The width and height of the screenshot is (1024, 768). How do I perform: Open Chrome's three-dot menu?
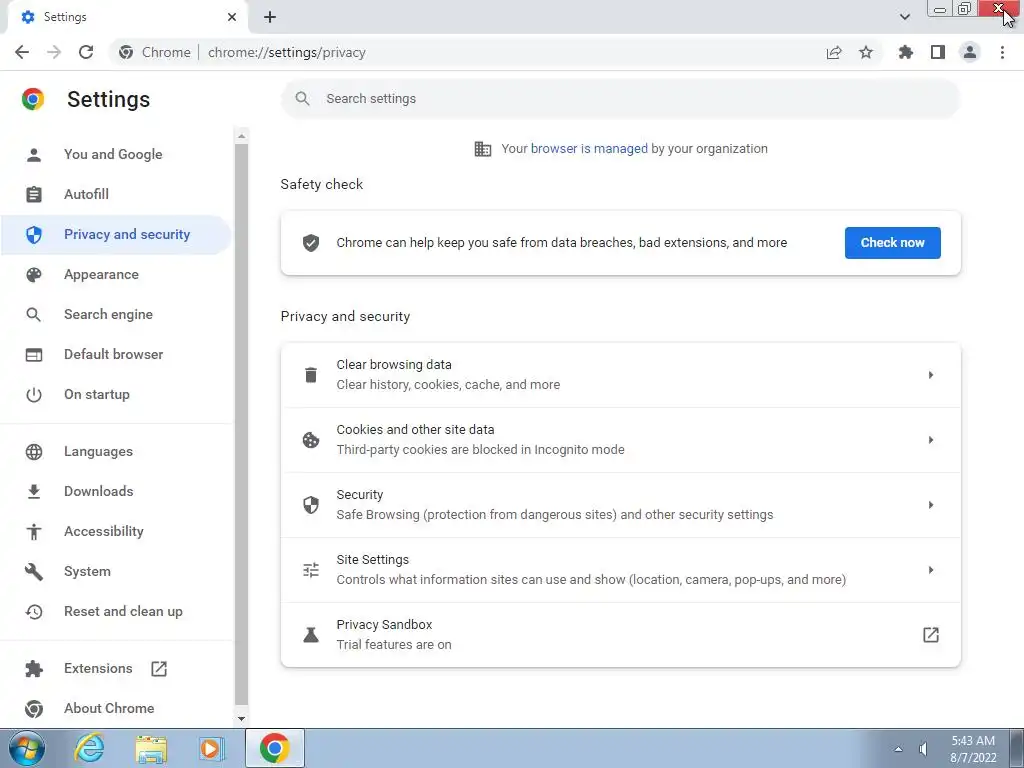(x=1002, y=52)
